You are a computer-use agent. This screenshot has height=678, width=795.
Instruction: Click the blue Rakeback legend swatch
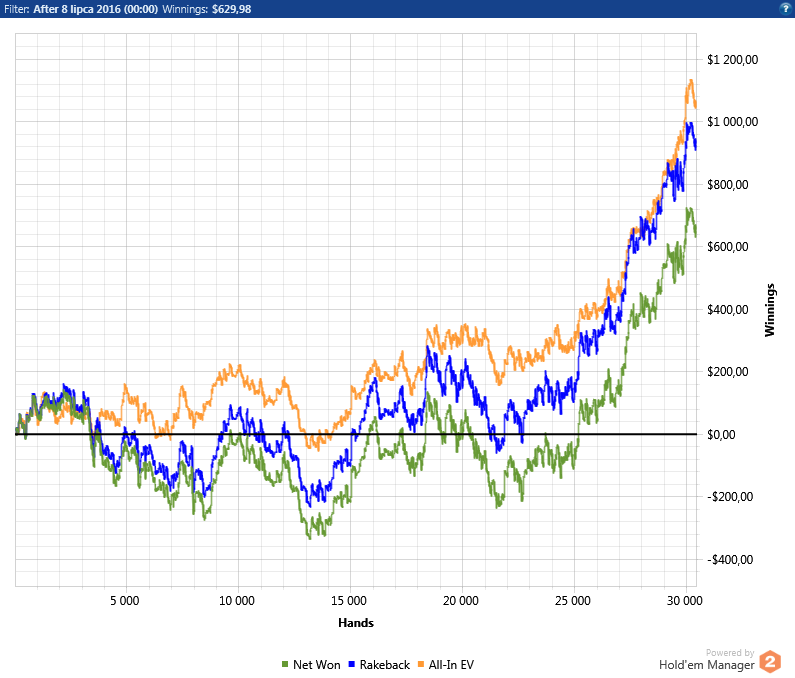(x=352, y=664)
